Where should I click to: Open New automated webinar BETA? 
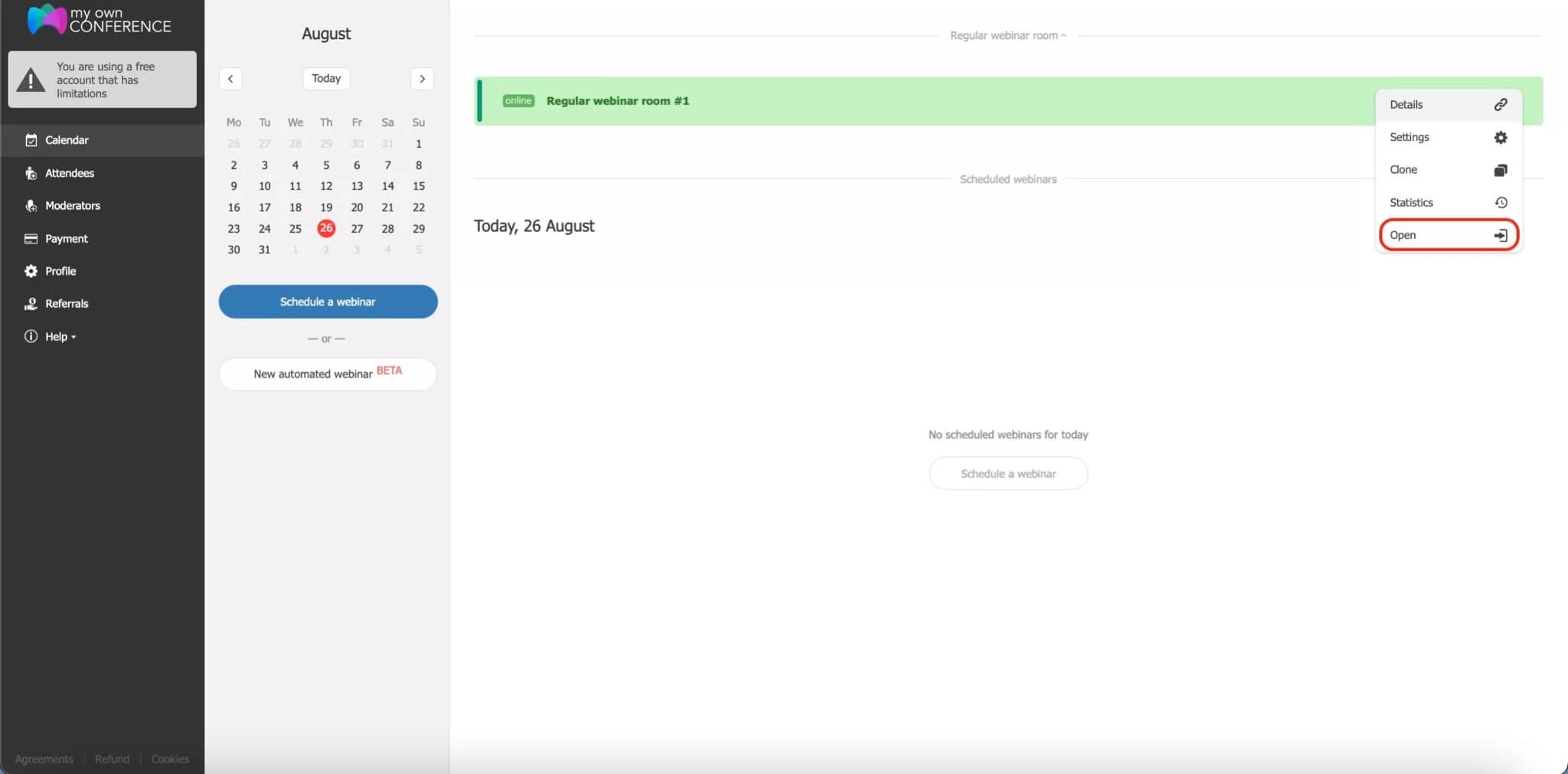point(327,374)
